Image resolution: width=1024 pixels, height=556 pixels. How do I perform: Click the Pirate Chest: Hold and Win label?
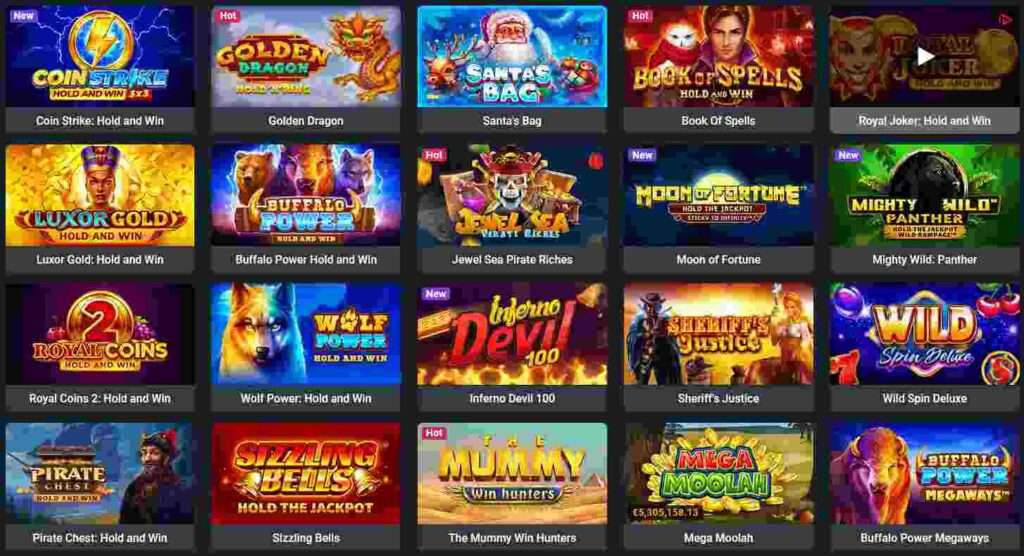click(x=100, y=538)
